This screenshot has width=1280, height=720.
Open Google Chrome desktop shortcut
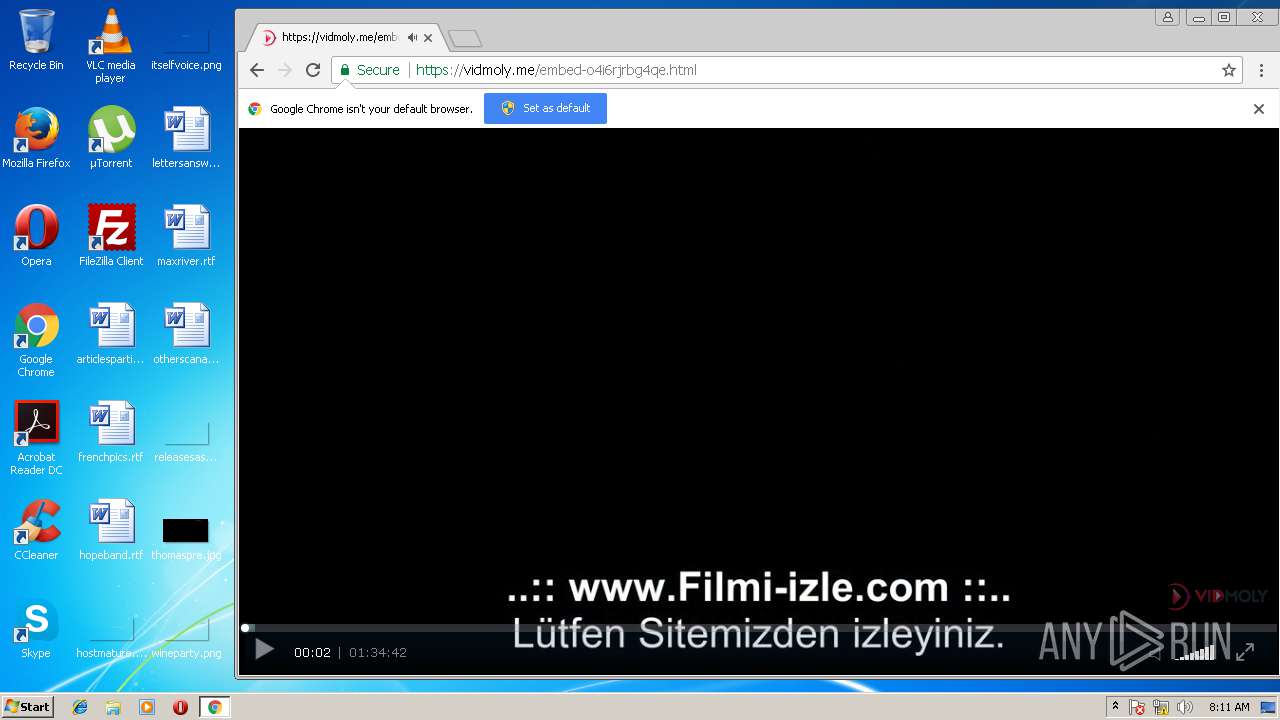pyautogui.click(x=36, y=340)
